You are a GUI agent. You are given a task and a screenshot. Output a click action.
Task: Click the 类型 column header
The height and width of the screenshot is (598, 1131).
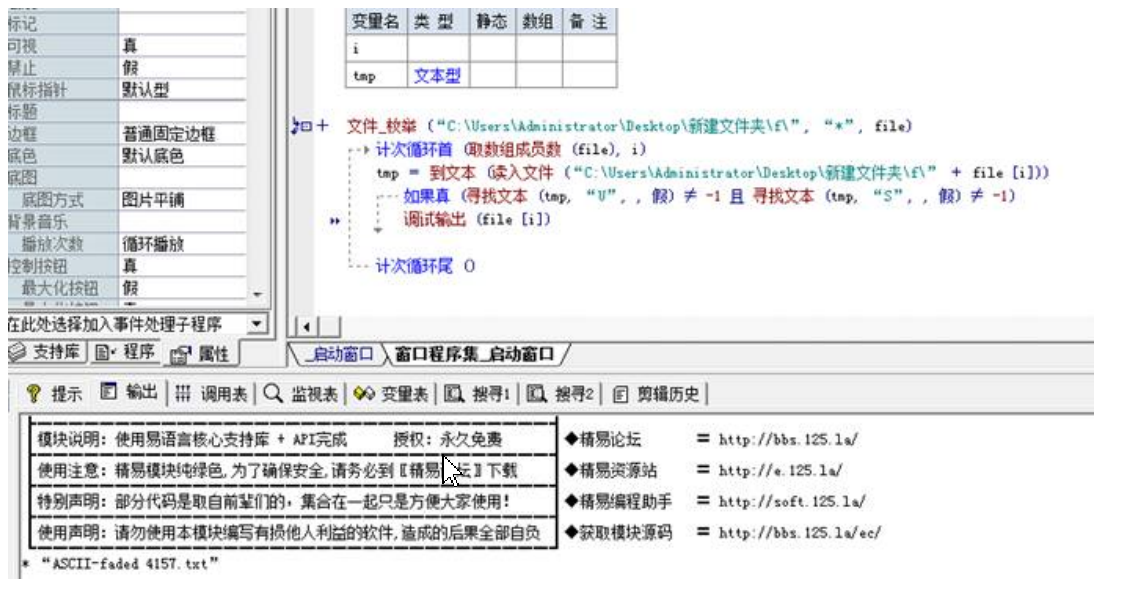(x=439, y=22)
